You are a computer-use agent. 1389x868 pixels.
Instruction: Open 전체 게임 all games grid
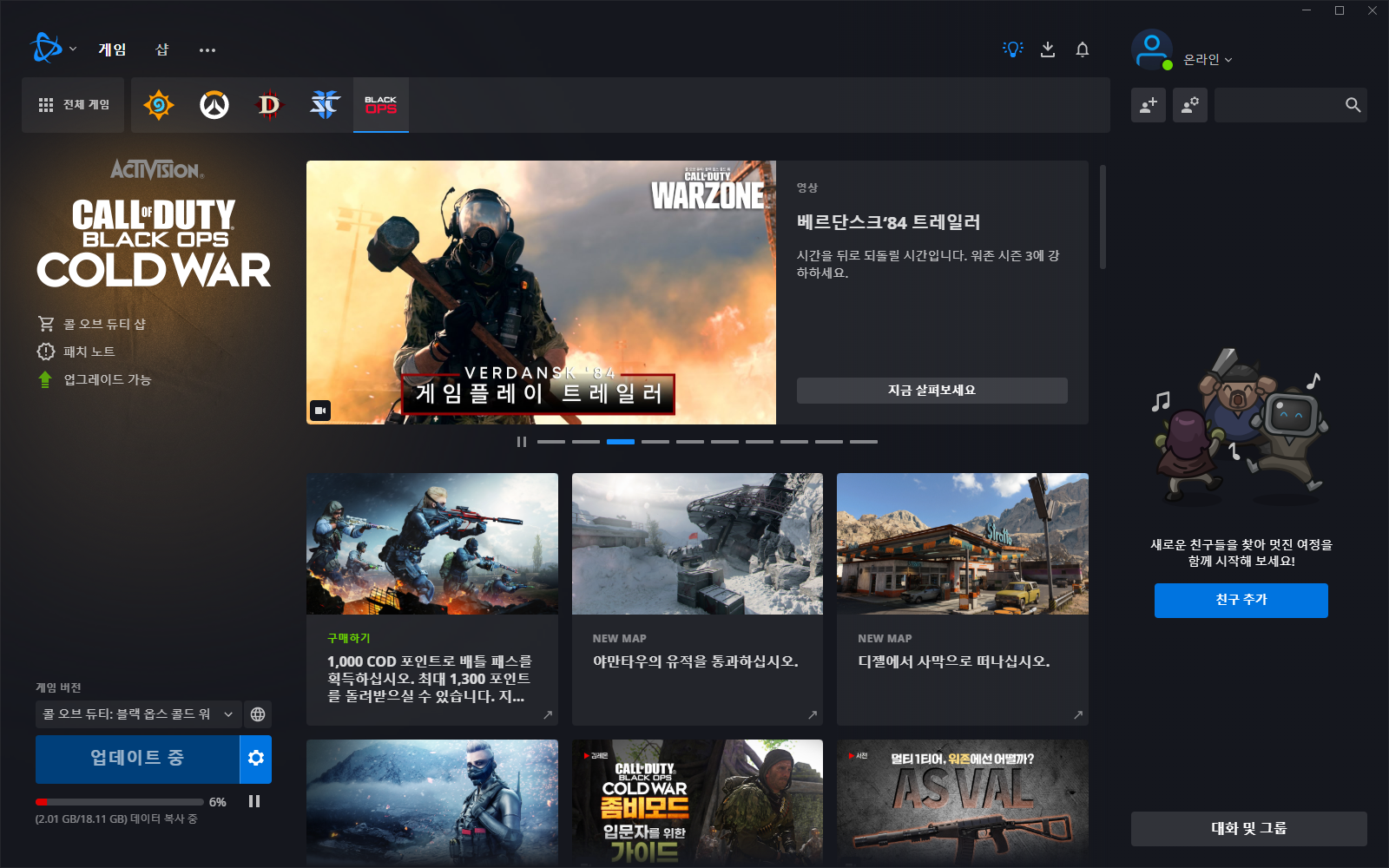[x=73, y=105]
